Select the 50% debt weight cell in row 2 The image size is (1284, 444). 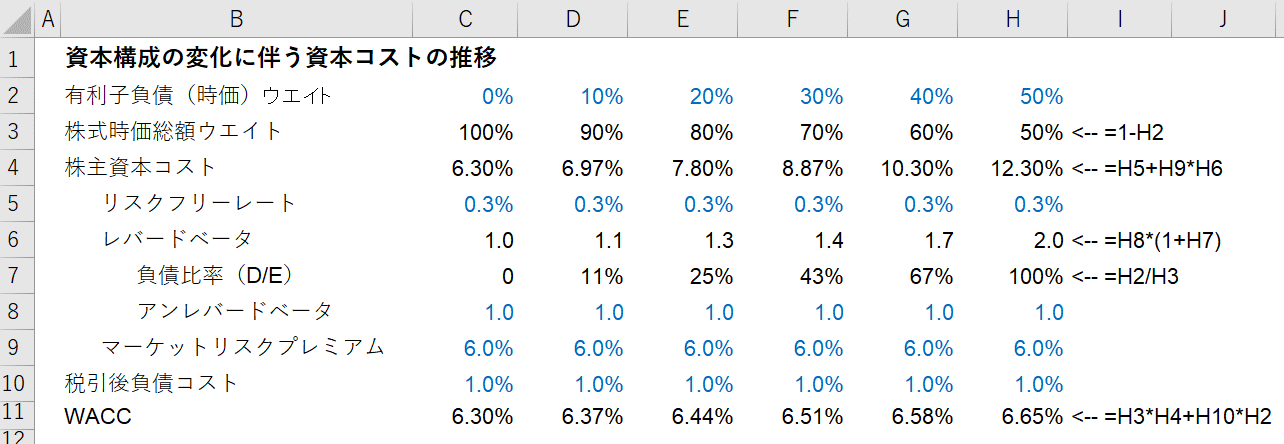point(1041,96)
